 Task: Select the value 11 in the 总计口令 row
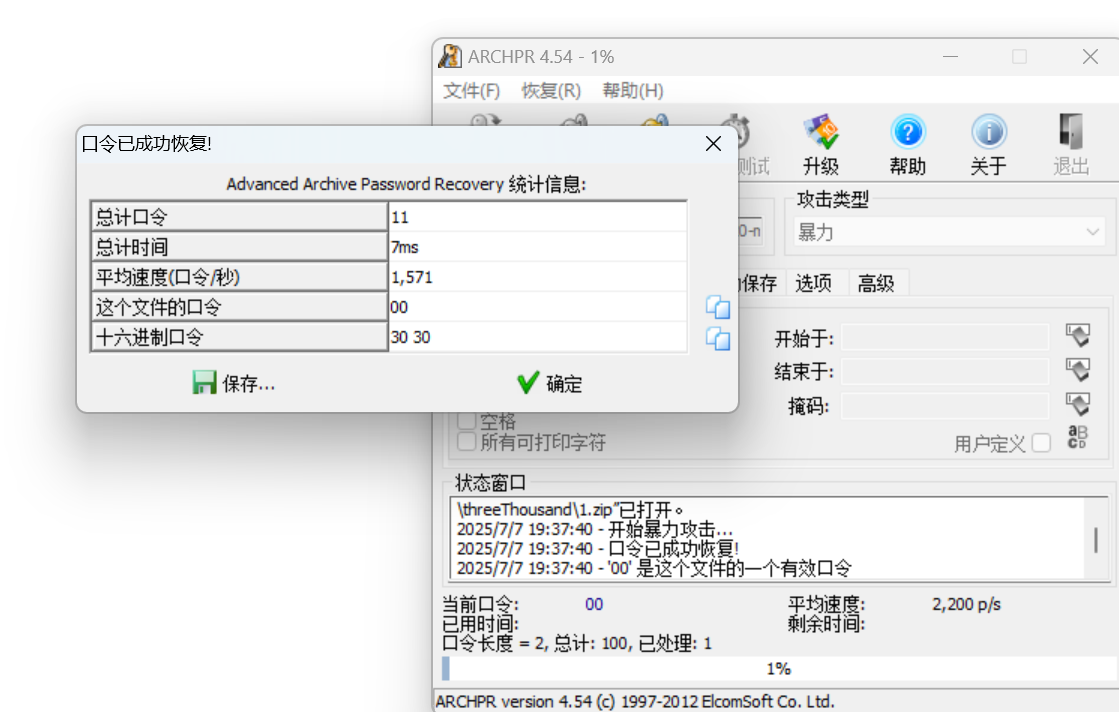pyautogui.click(x=537, y=217)
